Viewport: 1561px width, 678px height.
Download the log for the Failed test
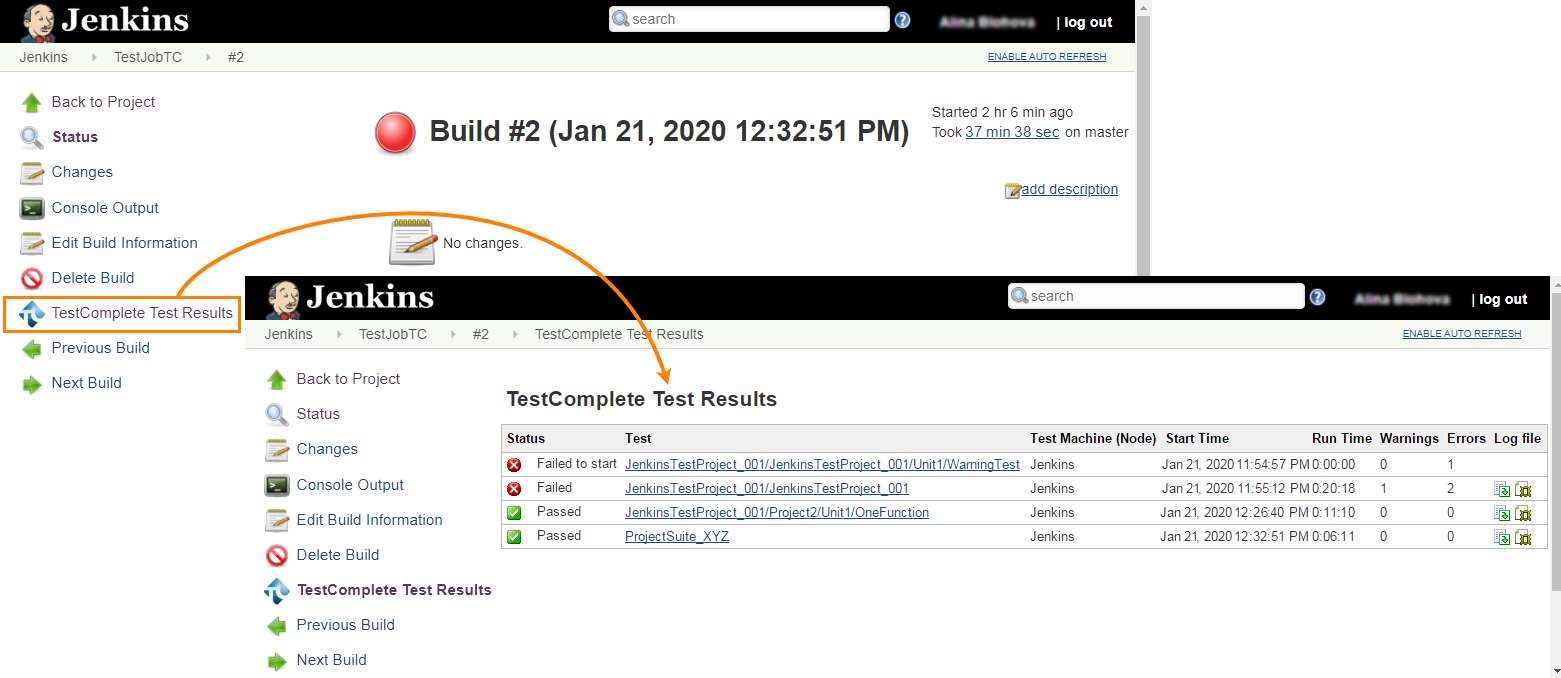(1501, 488)
